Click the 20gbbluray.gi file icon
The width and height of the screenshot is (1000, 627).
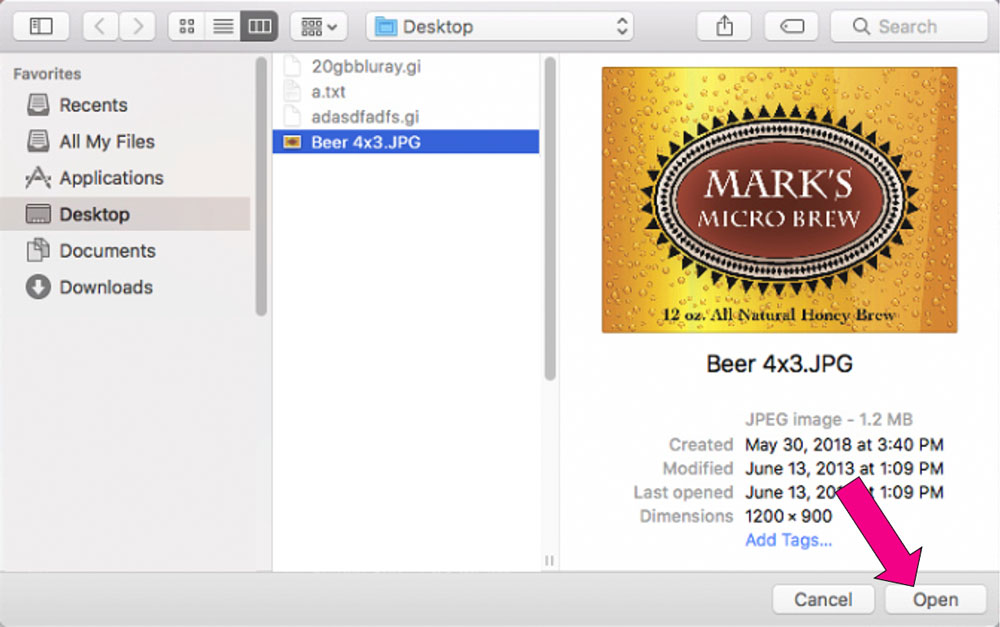click(291, 66)
